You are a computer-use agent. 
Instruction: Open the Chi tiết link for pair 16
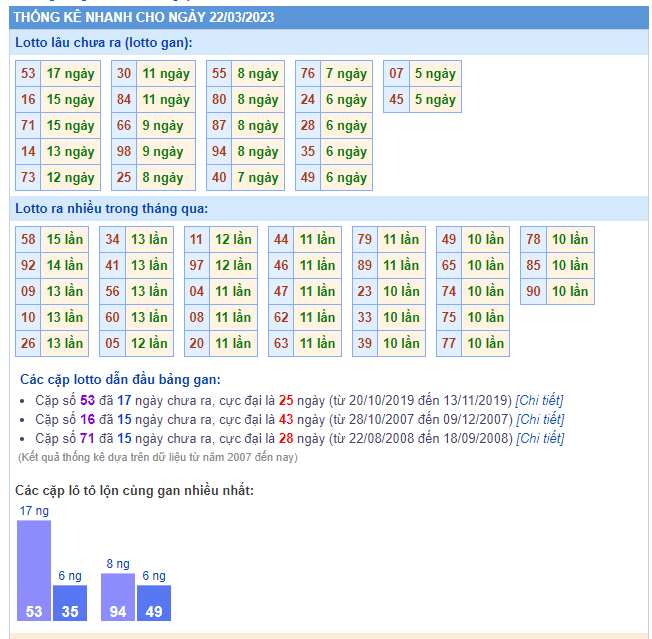(541, 419)
